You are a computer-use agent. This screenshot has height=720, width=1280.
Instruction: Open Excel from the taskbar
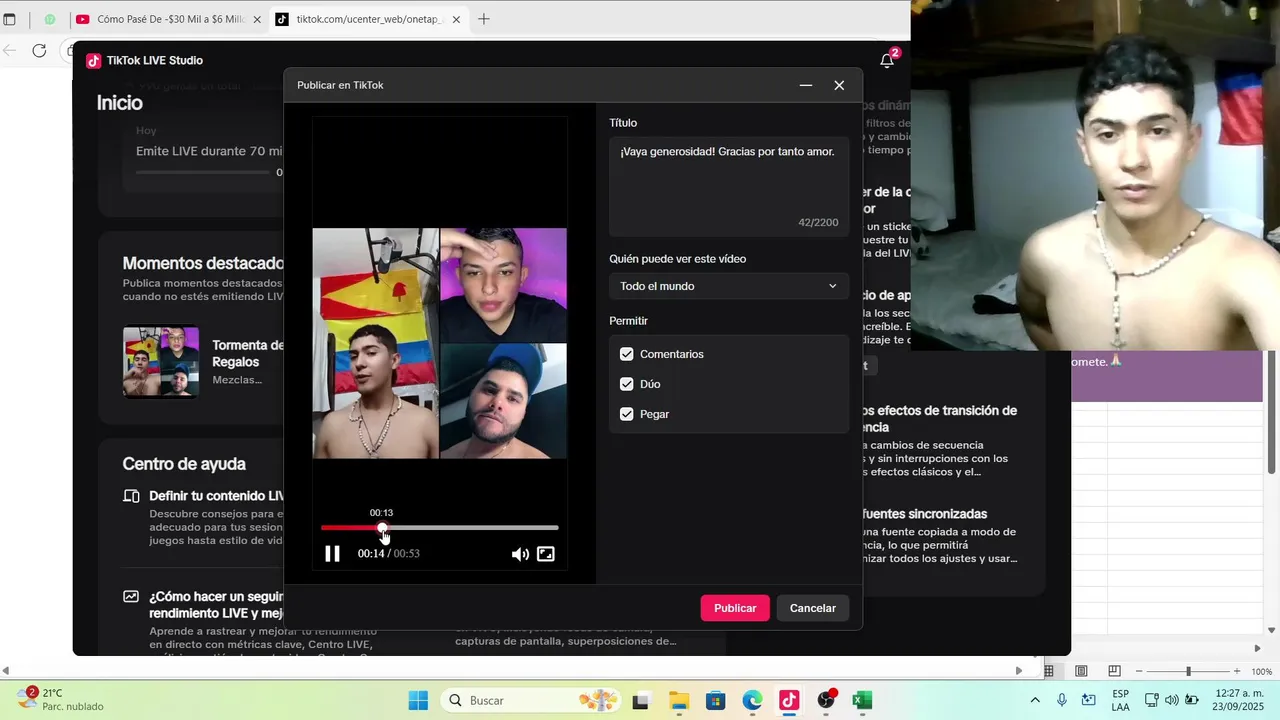coord(863,700)
